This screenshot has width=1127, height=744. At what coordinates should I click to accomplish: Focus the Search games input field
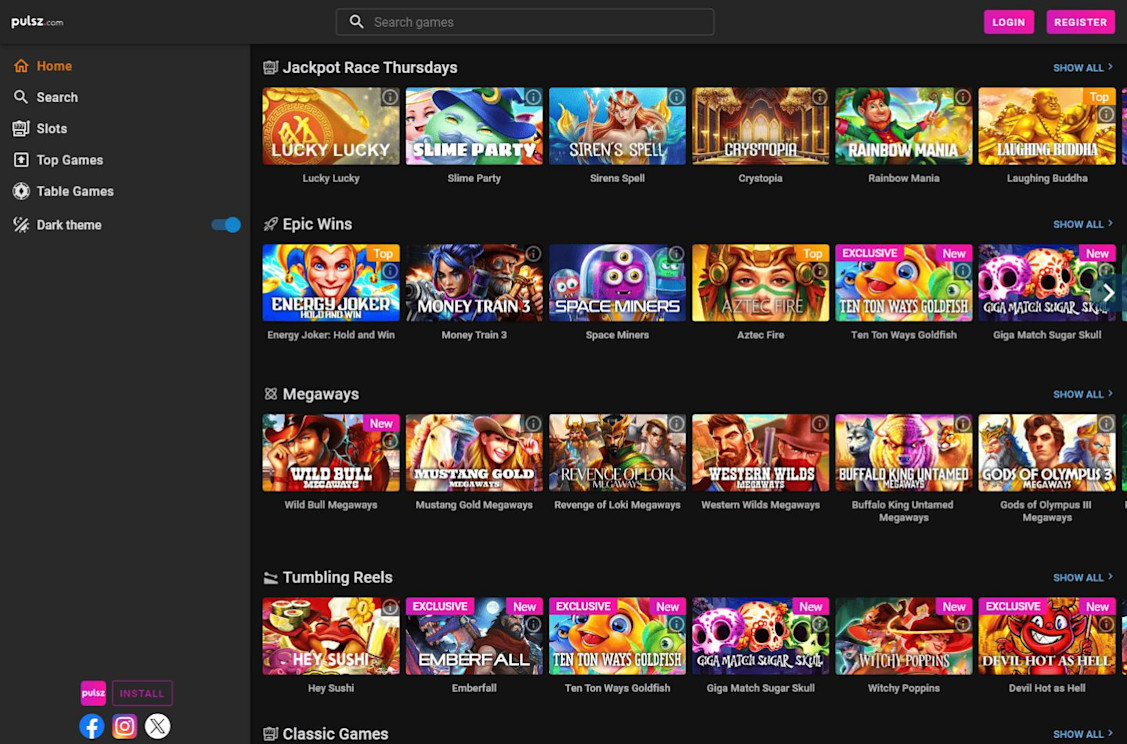click(525, 22)
